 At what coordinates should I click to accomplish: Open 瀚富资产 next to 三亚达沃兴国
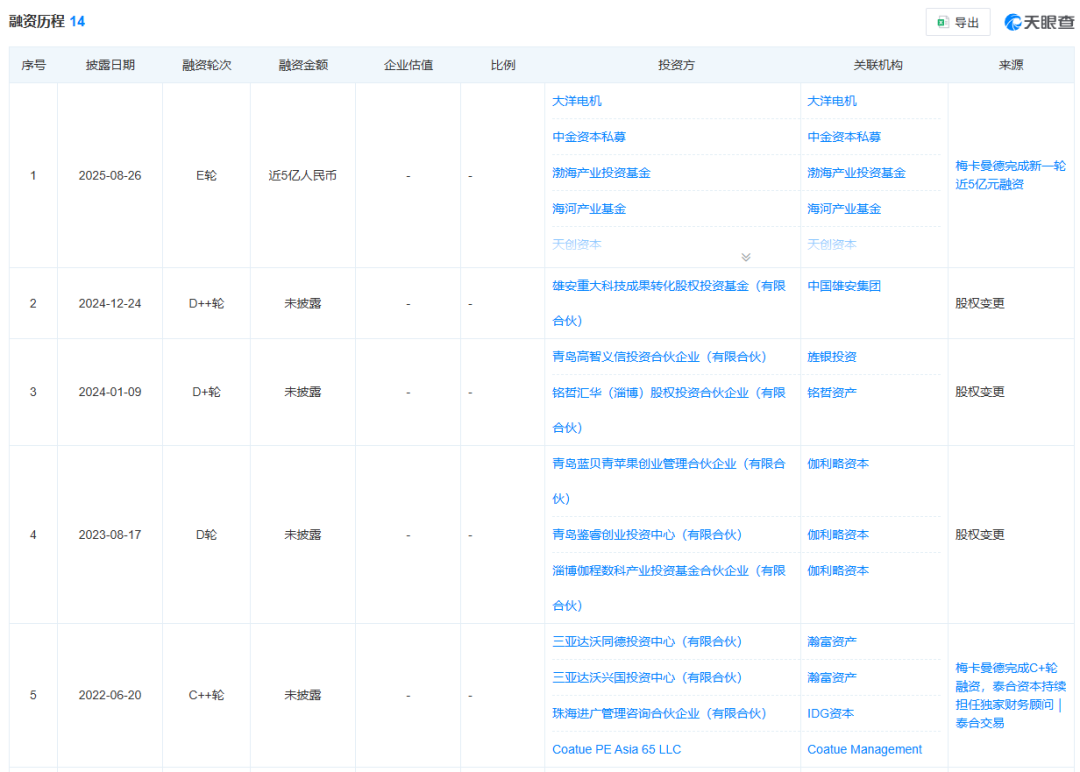click(x=832, y=678)
